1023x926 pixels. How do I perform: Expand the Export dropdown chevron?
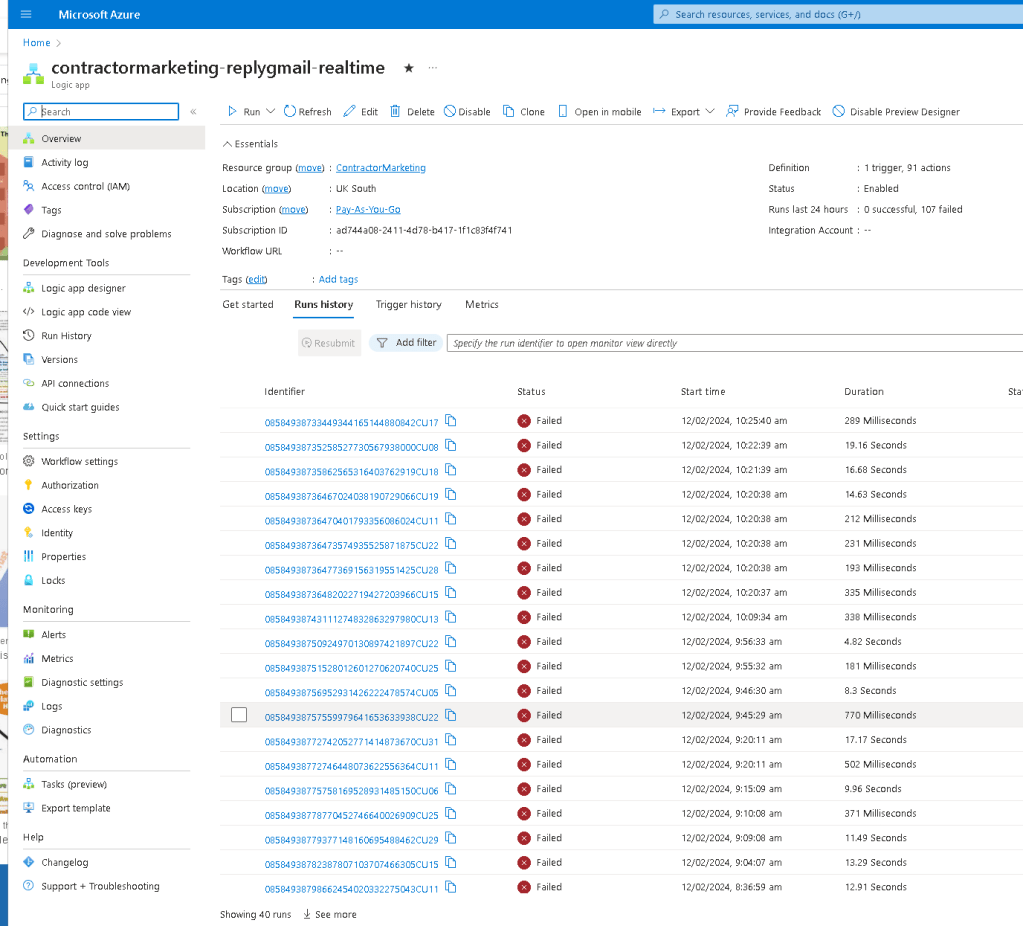[x=710, y=112]
